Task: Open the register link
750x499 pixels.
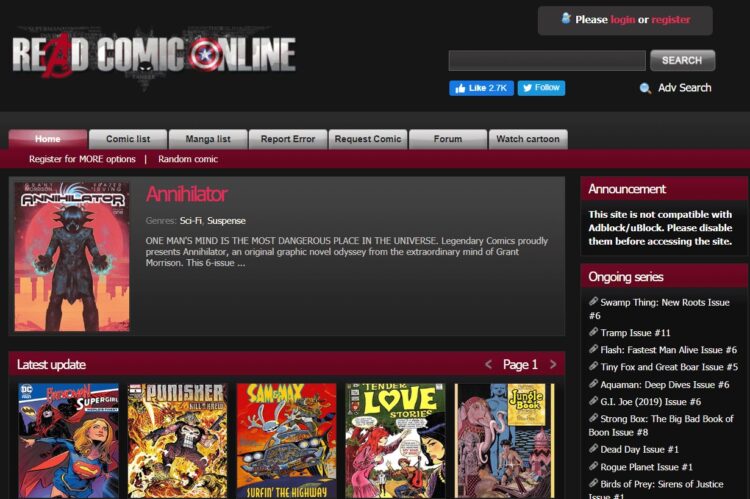Action: point(671,20)
